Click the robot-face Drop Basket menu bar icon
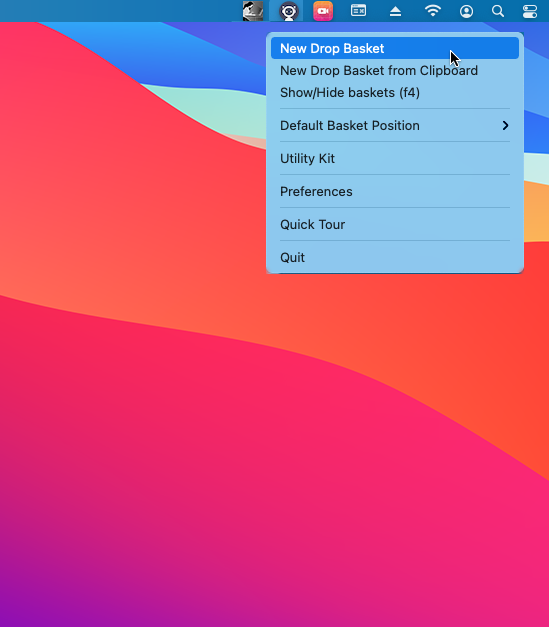Screen dimensions: 549x627 pos(288,11)
